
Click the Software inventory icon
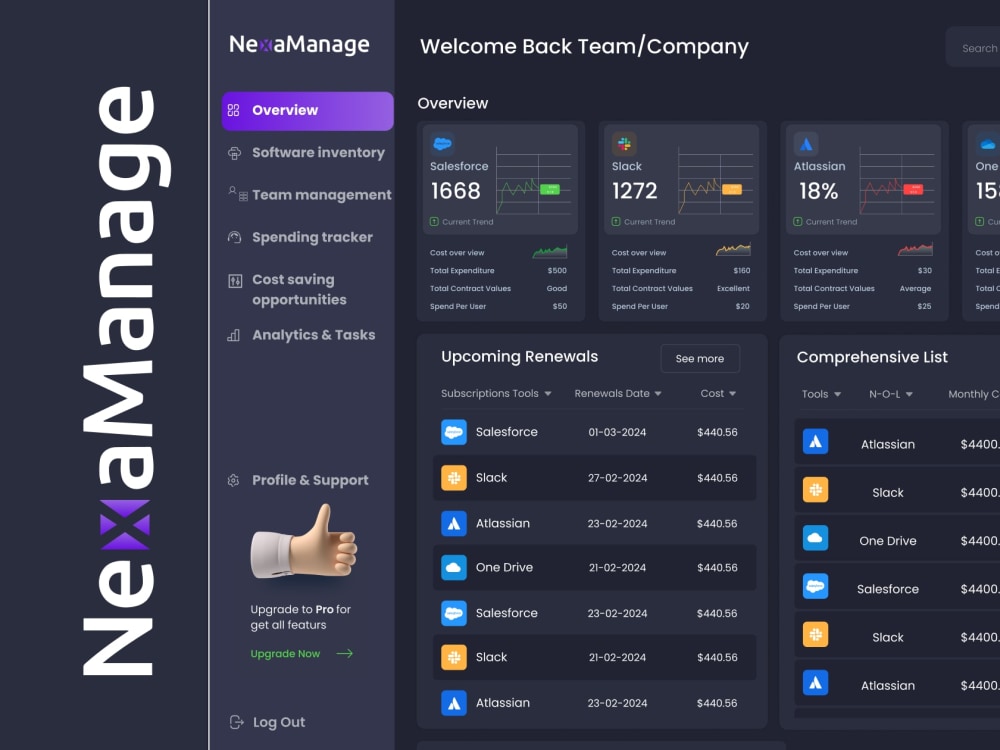pos(234,153)
